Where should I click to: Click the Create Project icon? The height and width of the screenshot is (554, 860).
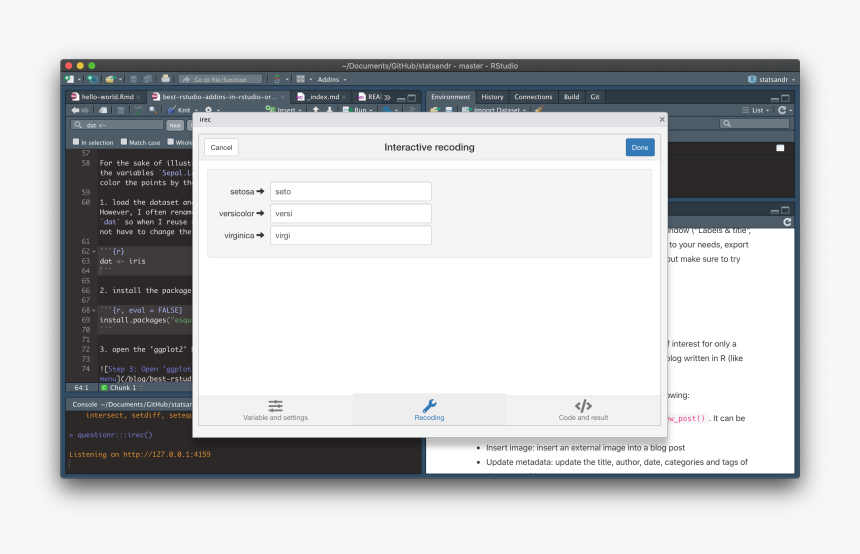click(x=93, y=80)
